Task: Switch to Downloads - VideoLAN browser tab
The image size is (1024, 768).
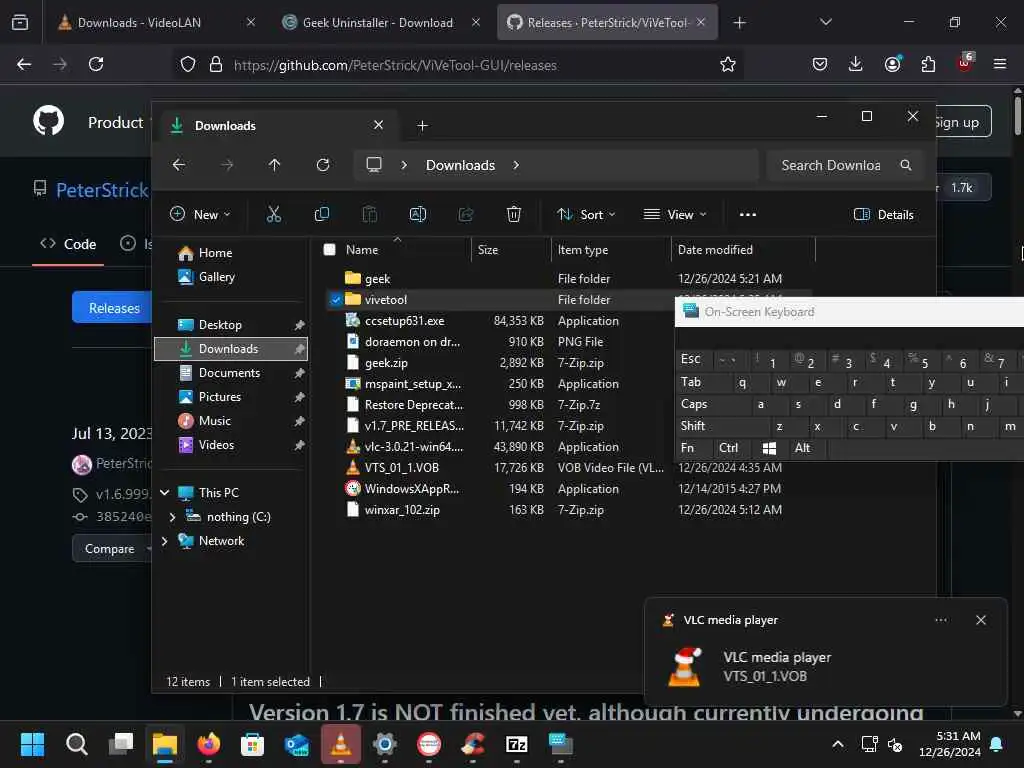Action: (x=155, y=22)
